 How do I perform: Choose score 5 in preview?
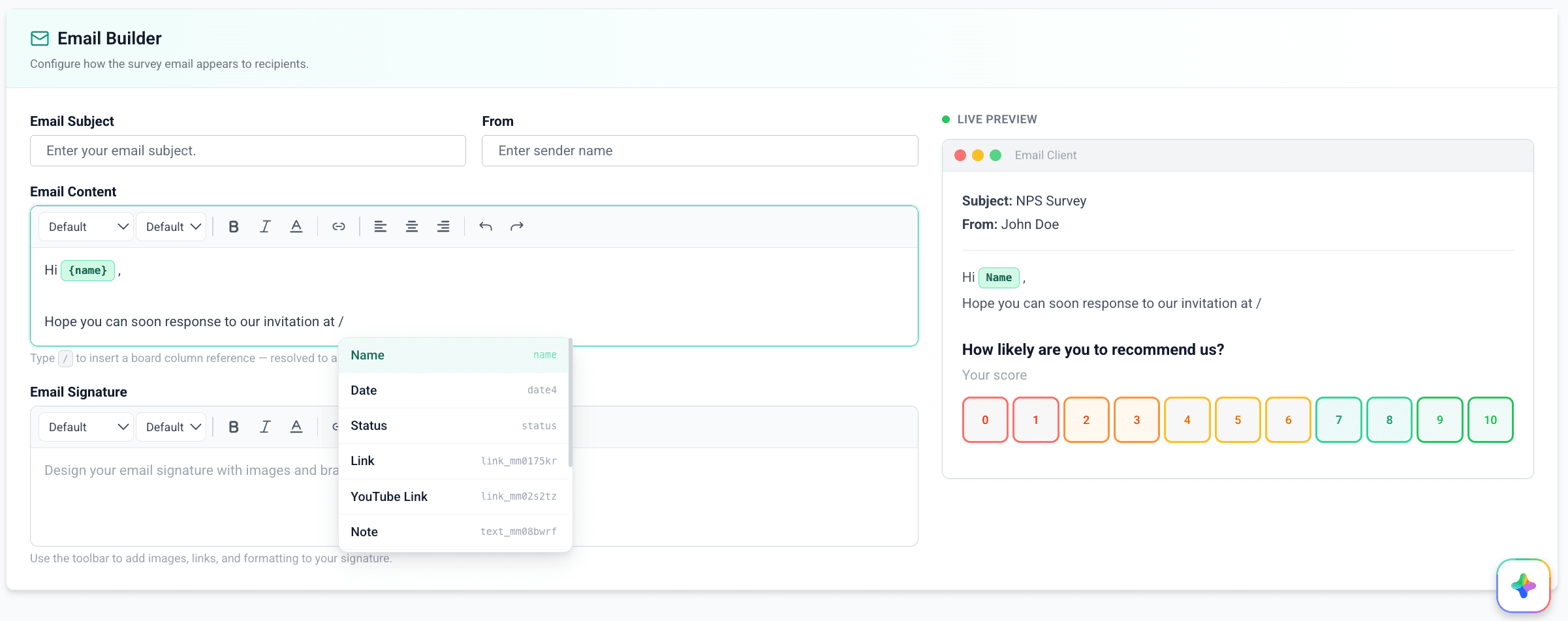[x=1238, y=419]
